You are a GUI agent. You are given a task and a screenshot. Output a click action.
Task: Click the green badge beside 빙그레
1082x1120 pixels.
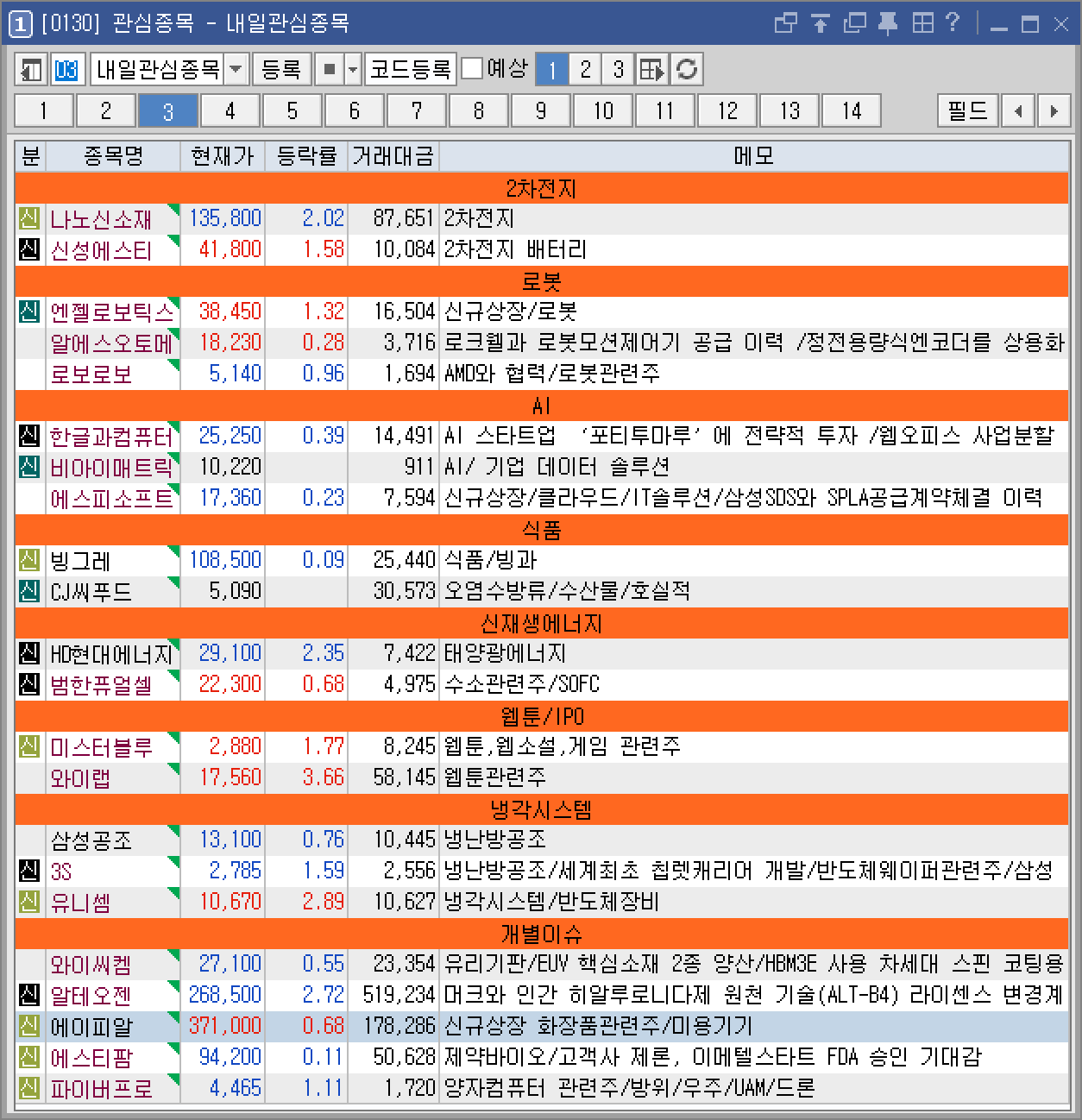(x=29, y=560)
